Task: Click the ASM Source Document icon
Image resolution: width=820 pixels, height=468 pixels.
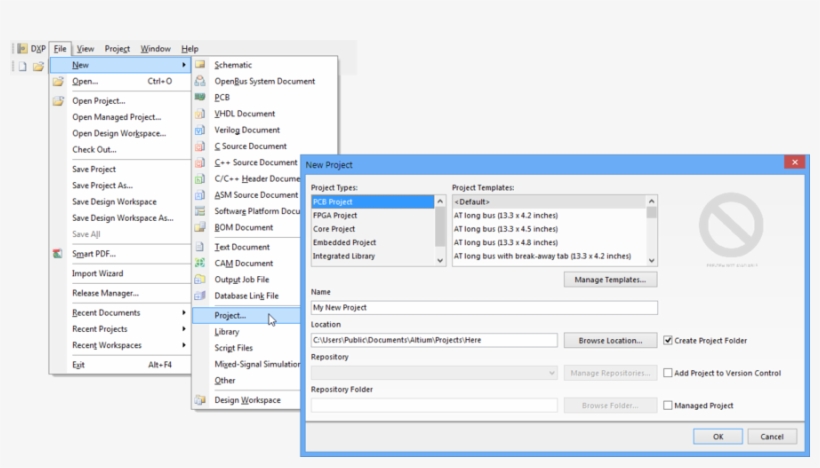Action: (x=200, y=195)
